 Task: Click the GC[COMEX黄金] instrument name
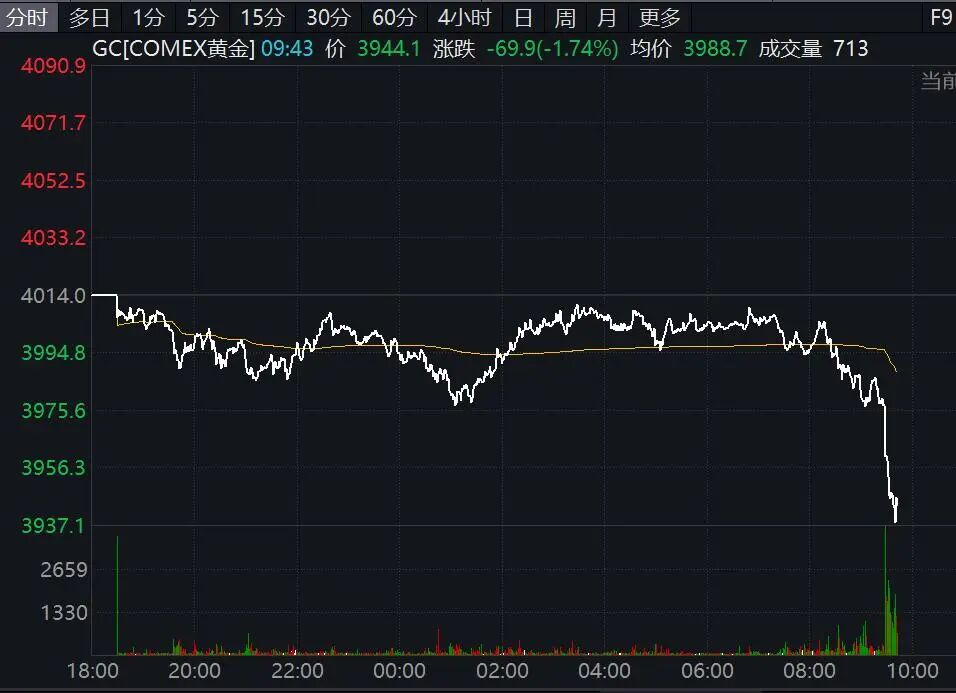click(173, 49)
